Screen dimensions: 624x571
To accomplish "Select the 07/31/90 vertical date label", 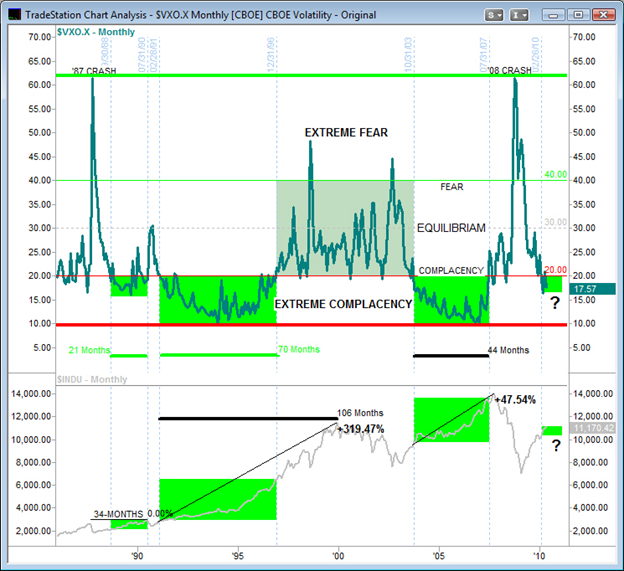I will (x=142, y=55).
